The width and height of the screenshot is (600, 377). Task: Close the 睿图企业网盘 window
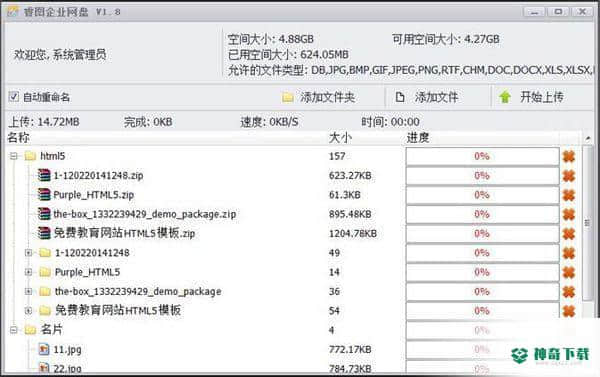point(582,12)
